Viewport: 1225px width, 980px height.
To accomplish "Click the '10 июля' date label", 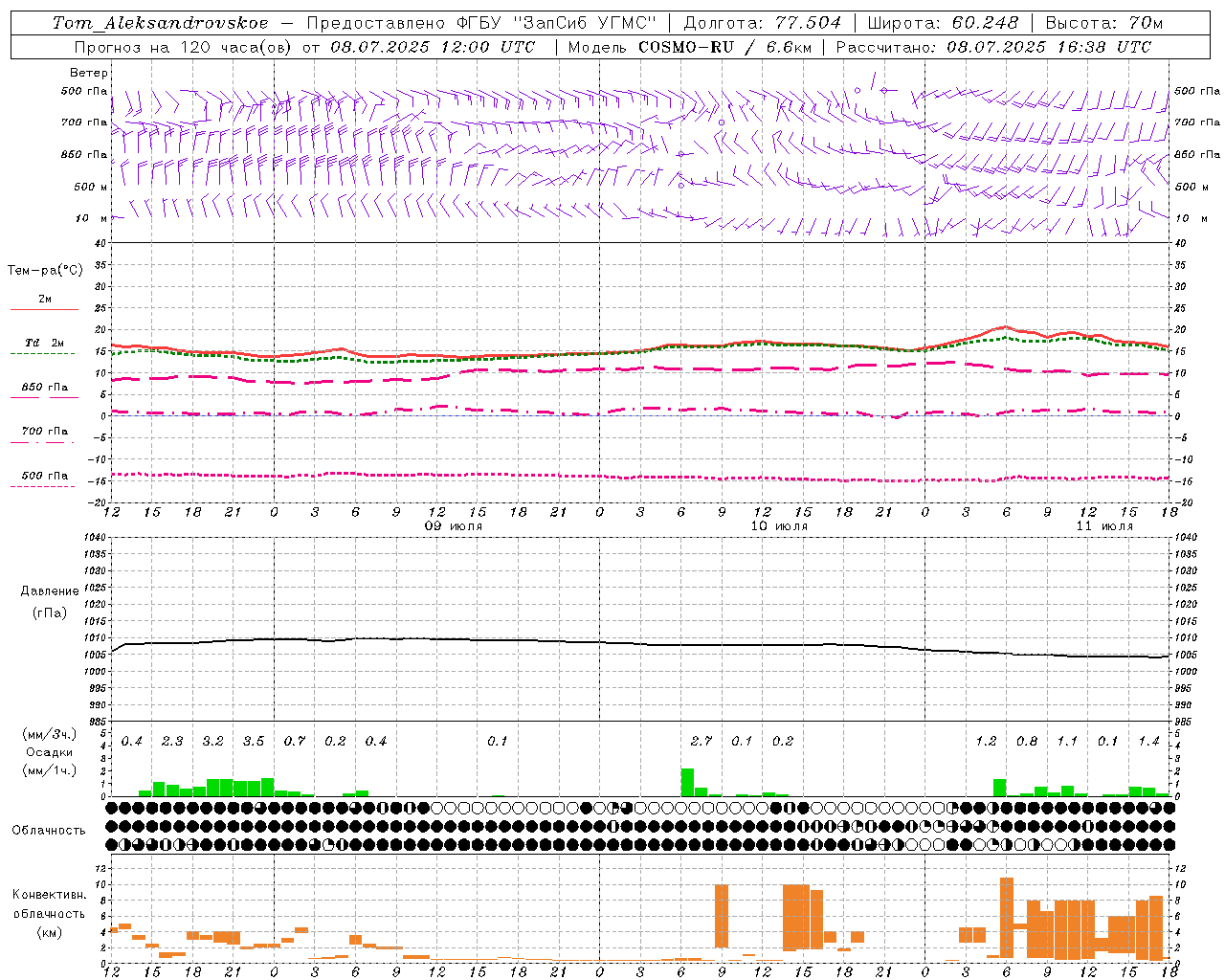I will click(779, 526).
